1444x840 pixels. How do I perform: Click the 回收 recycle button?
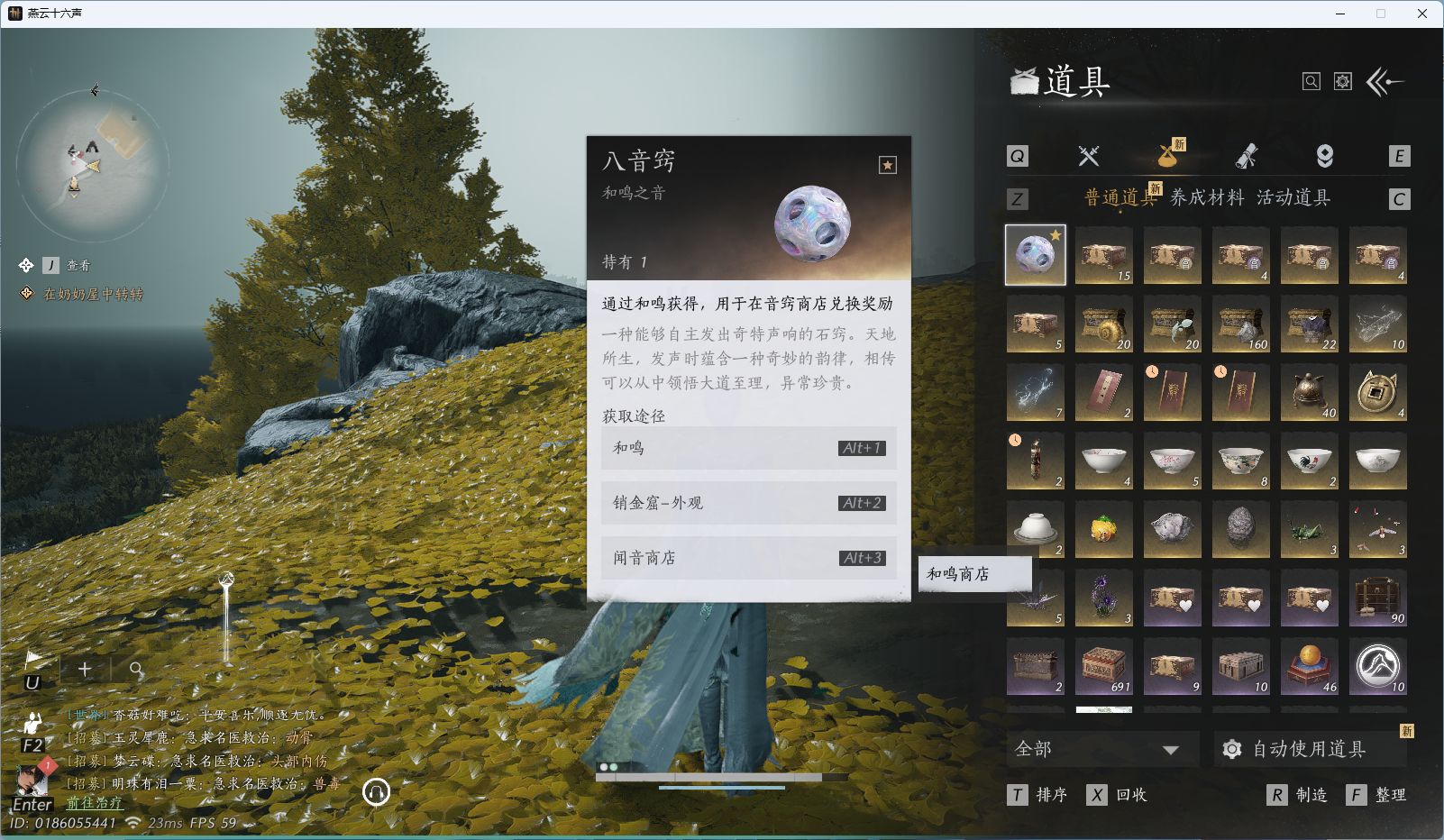pos(1117,795)
